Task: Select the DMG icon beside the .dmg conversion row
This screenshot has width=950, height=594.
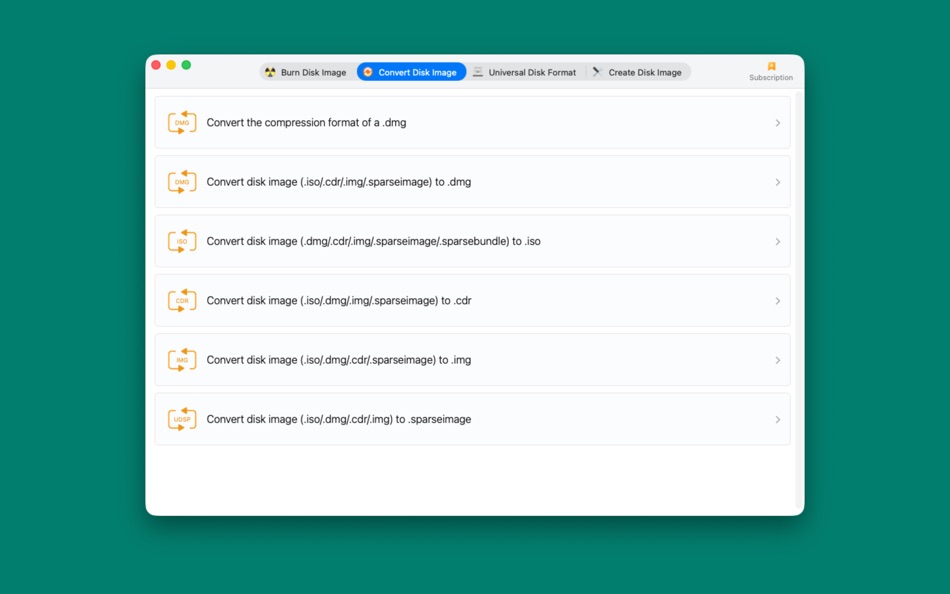Action: (x=181, y=181)
